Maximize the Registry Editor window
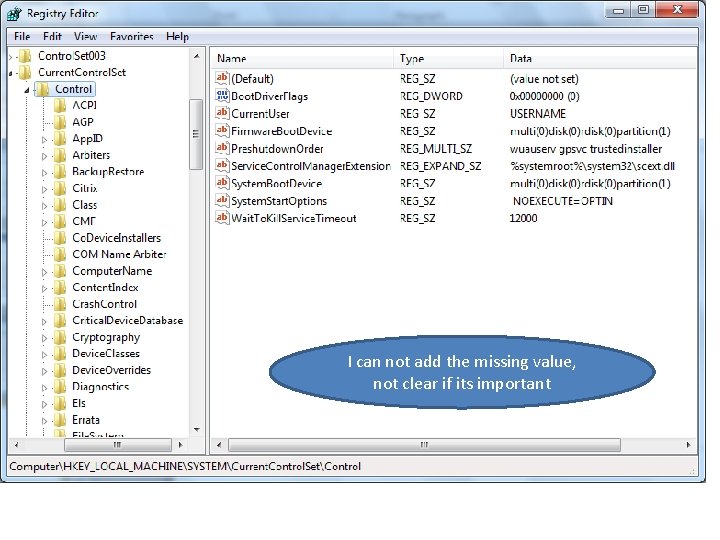The height and width of the screenshot is (540, 720). [x=643, y=10]
